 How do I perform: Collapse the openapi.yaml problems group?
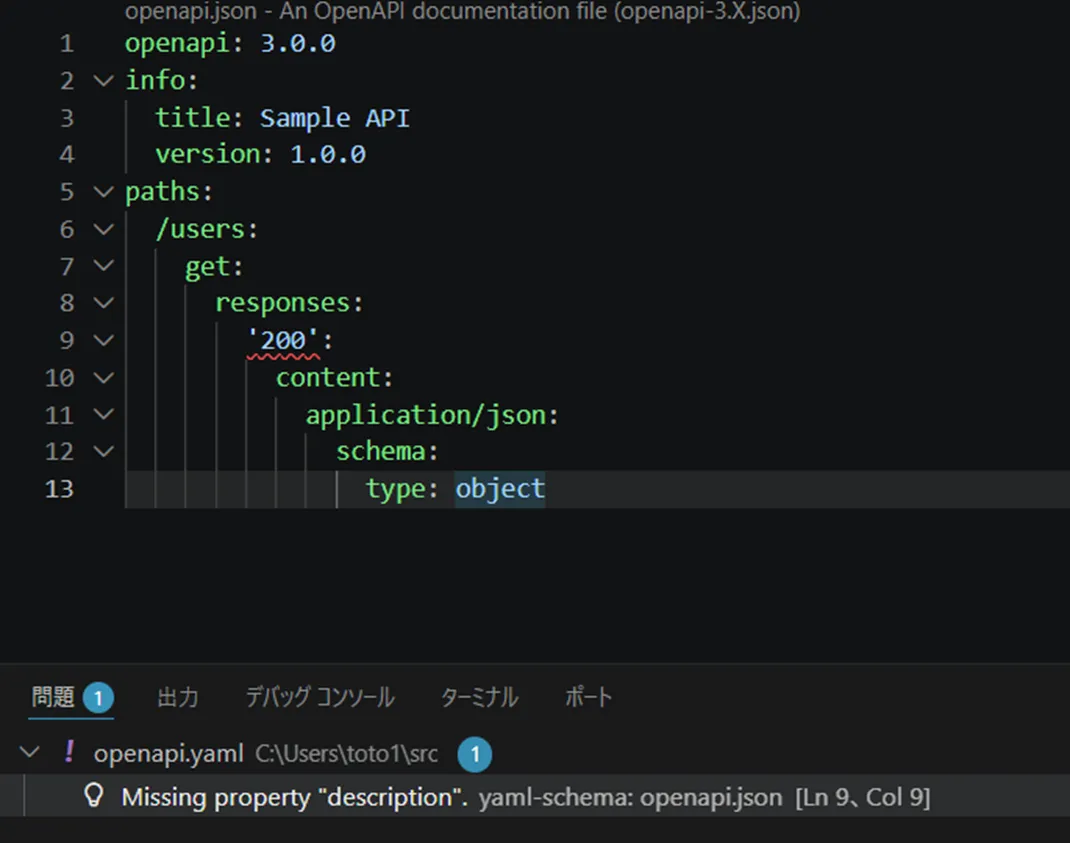coord(30,752)
